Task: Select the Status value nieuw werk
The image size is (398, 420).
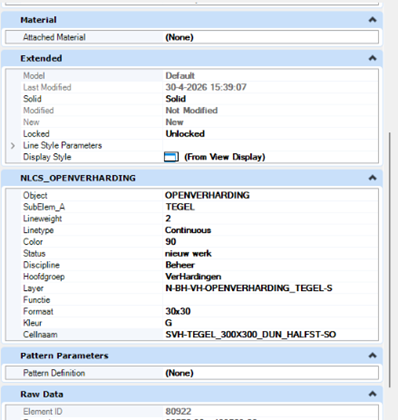Action: tap(188, 254)
